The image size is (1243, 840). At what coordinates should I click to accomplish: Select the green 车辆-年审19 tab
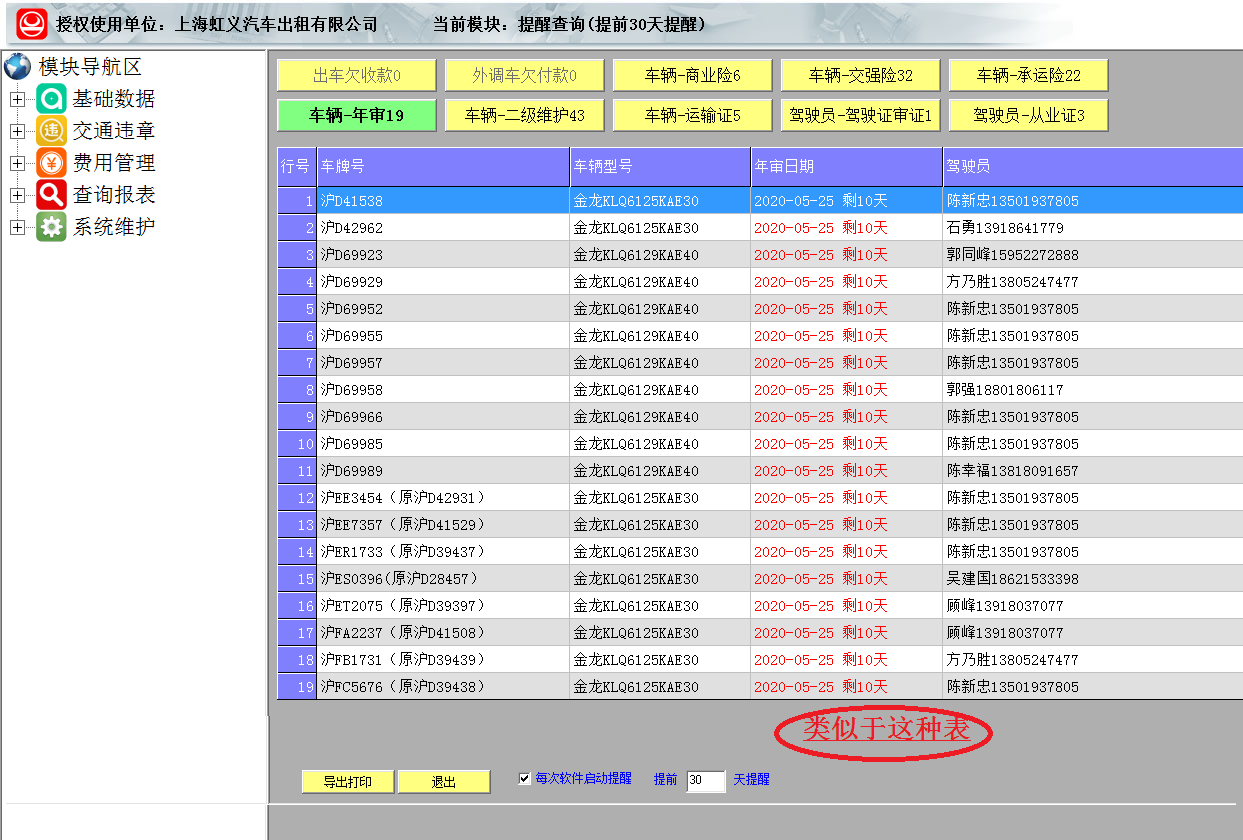point(357,115)
